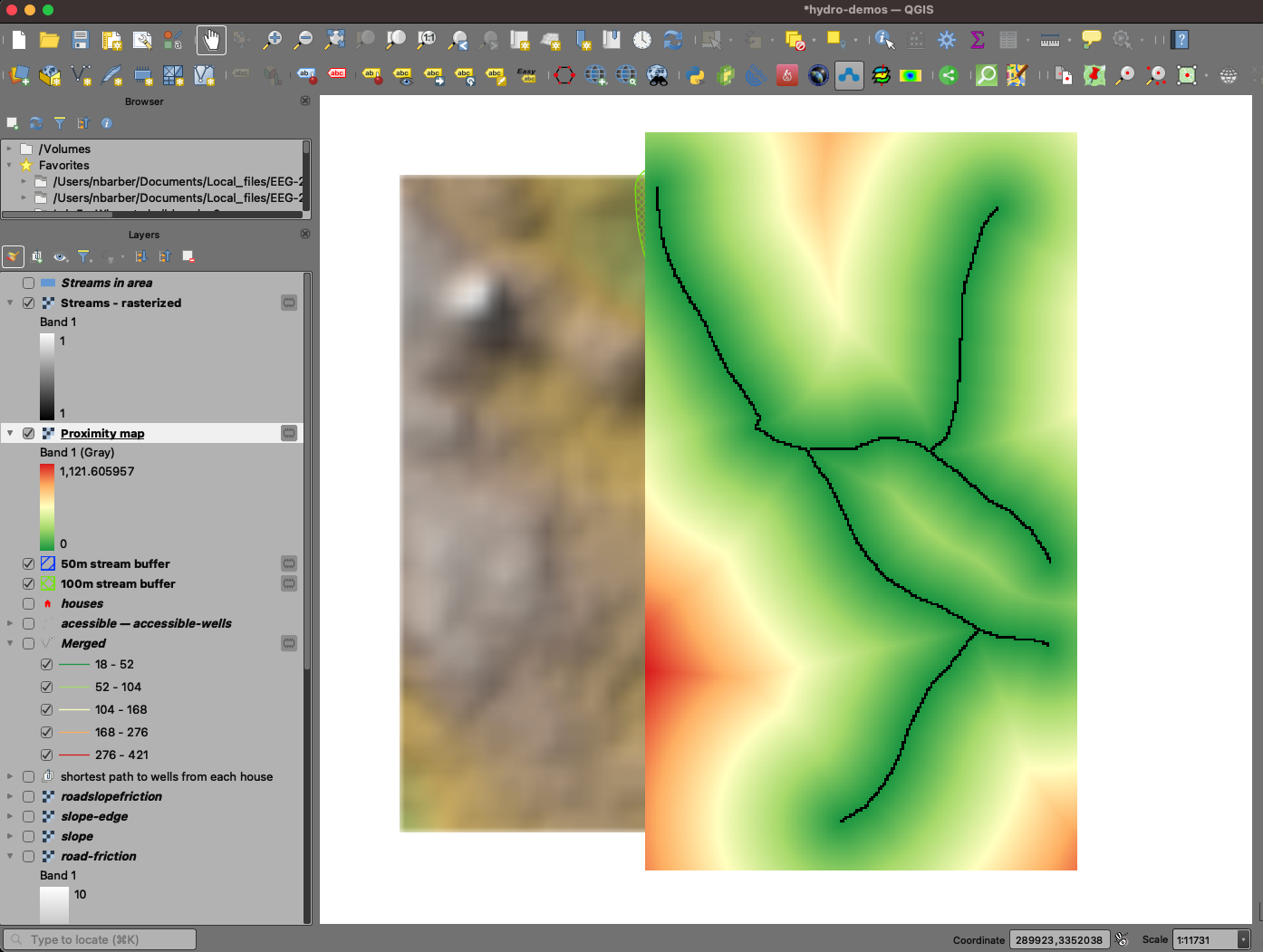Create a new GeoPackage layer

pos(50,75)
